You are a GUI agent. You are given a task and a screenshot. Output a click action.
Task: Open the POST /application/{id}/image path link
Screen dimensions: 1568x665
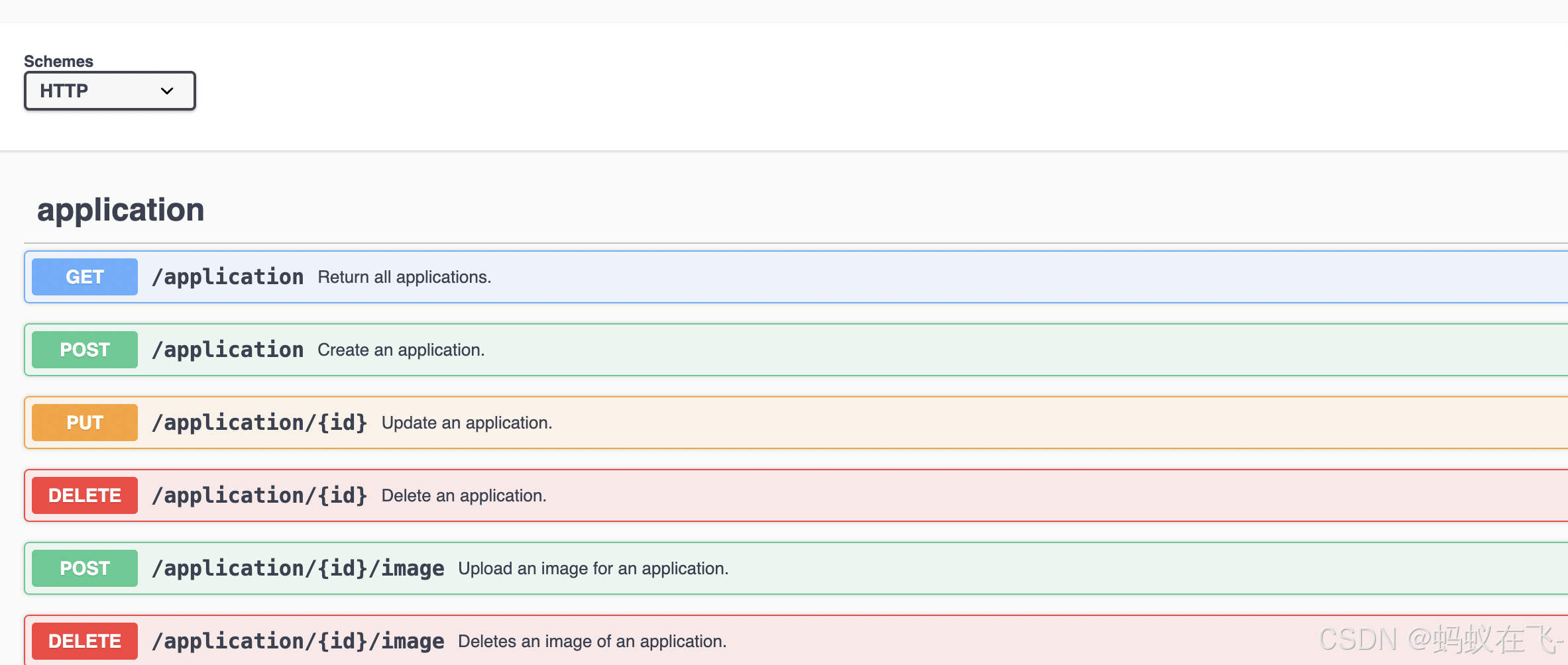point(298,568)
